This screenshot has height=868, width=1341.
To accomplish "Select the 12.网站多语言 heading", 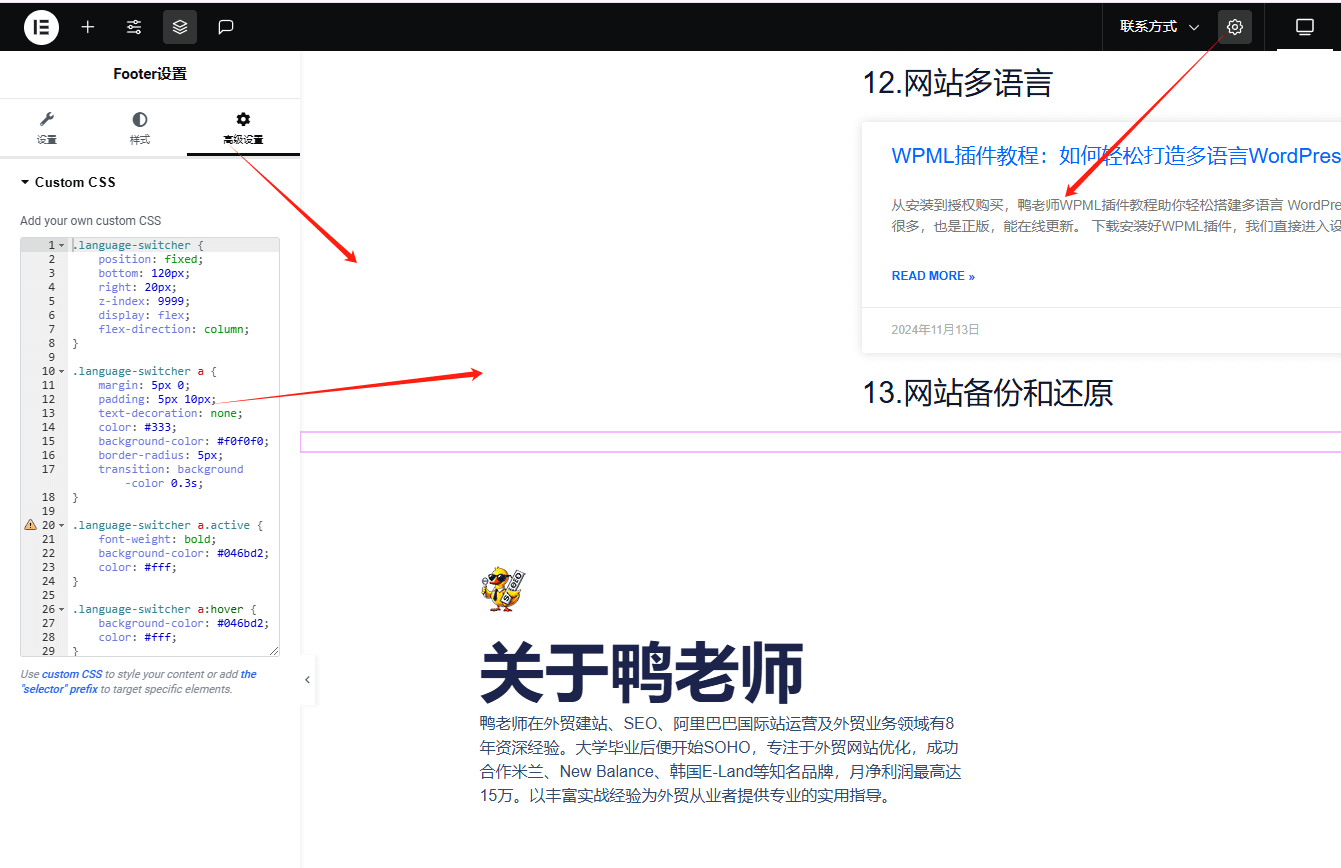I will tap(957, 83).
